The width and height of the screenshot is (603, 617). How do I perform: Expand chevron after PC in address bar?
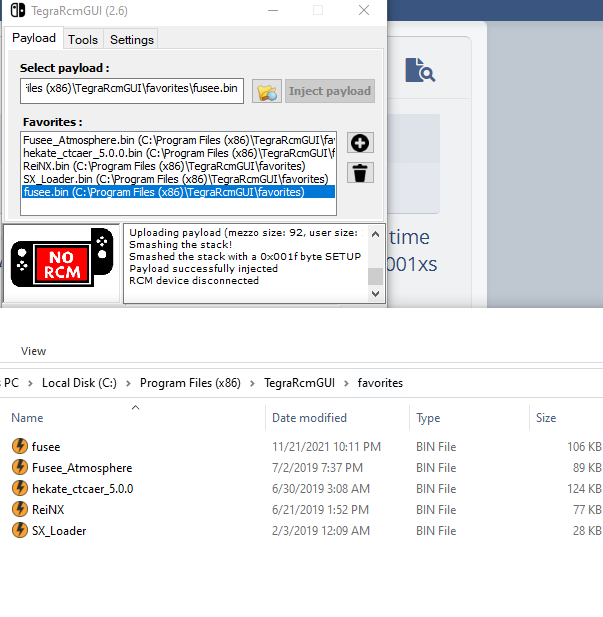tap(30, 383)
